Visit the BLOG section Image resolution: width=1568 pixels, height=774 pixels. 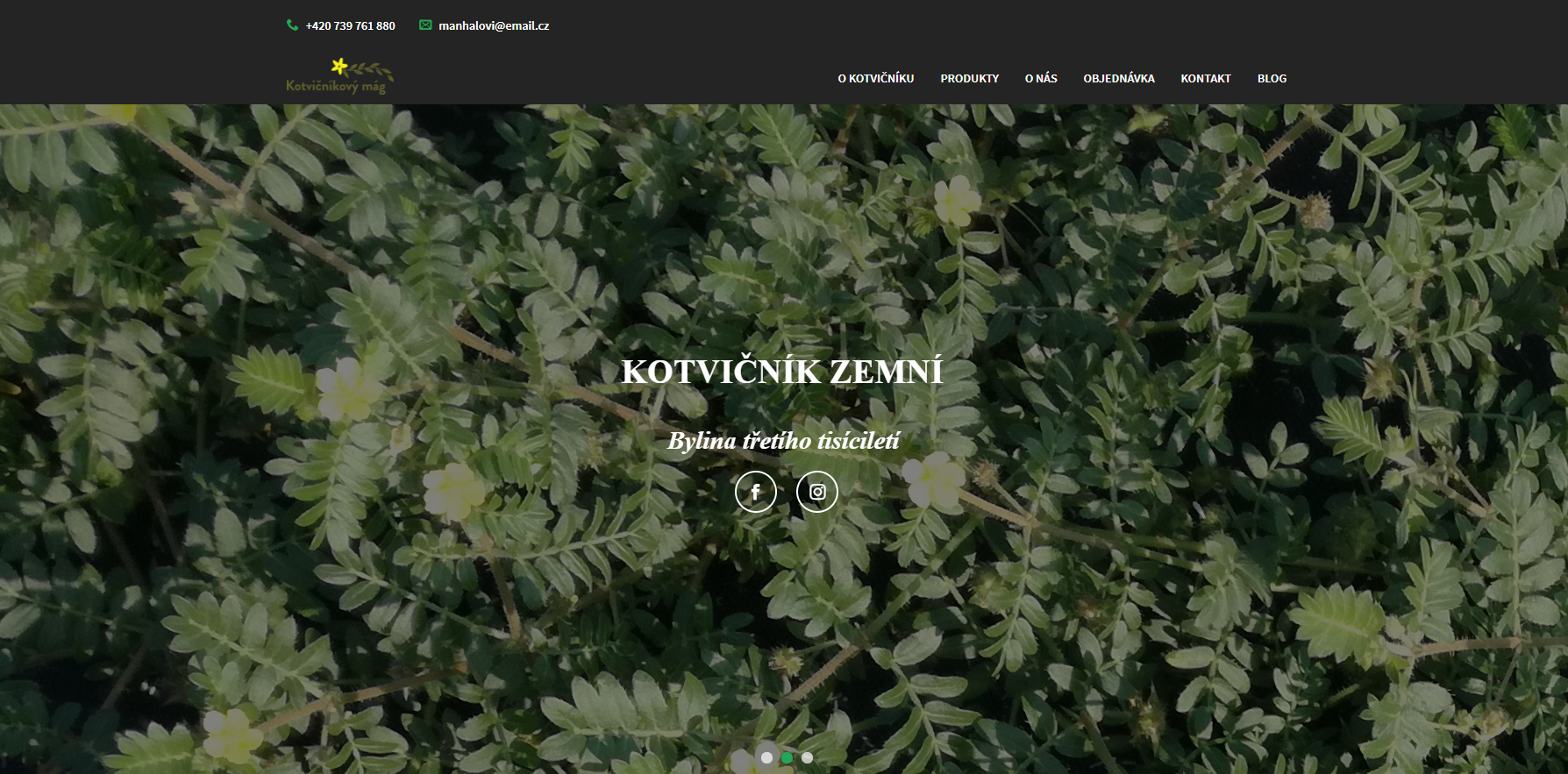tap(1272, 79)
